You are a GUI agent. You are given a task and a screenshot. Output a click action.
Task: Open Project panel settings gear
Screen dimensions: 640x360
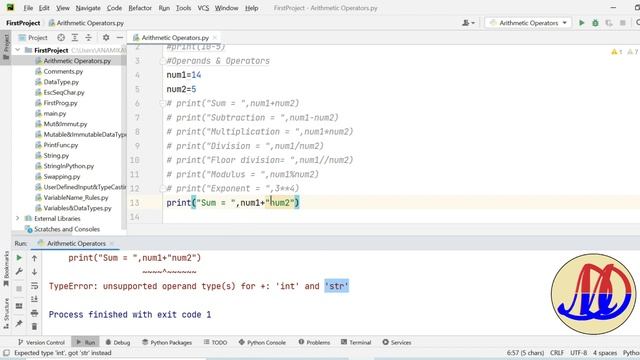[x=106, y=38]
